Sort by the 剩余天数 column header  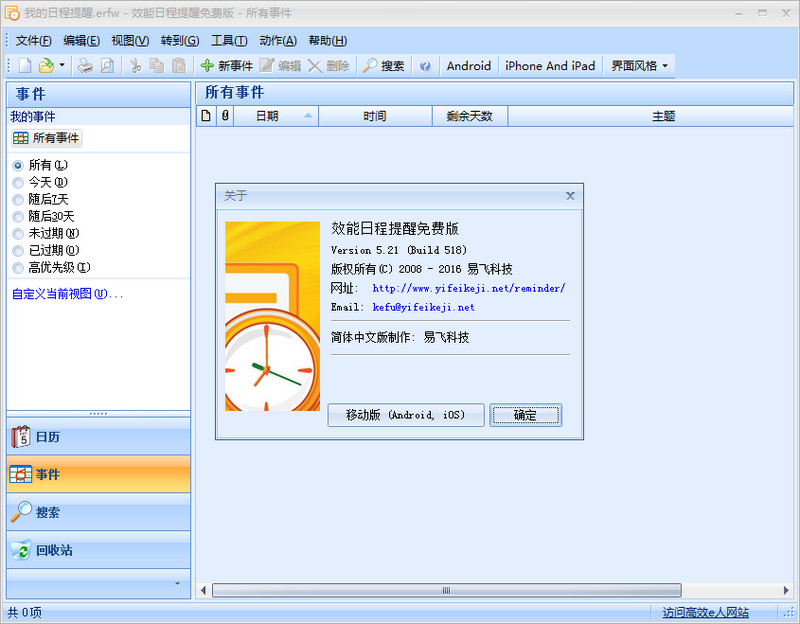[469, 116]
